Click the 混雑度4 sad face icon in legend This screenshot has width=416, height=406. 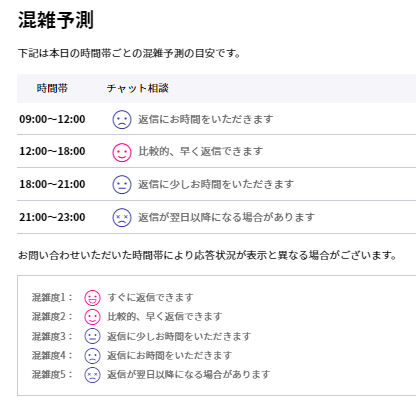(92, 355)
